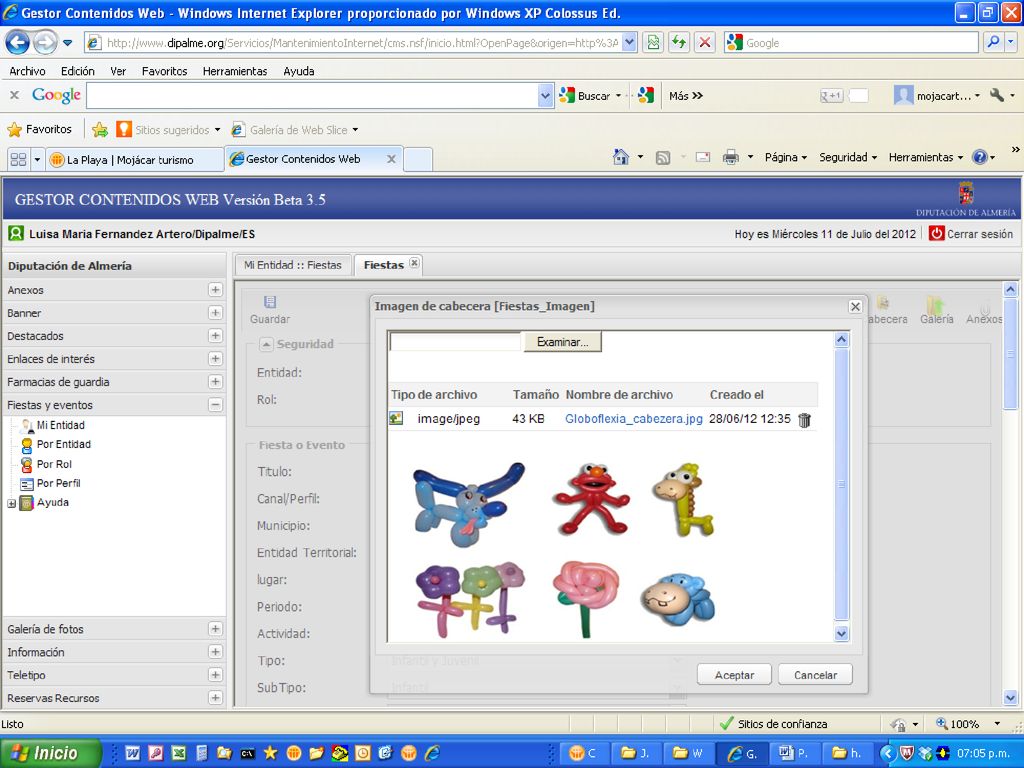
Task: Open the home page icon
Action: (x=621, y=157)
